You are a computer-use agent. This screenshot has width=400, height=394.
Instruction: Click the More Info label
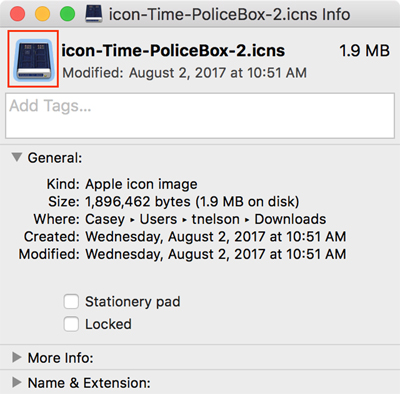(61, 358)
